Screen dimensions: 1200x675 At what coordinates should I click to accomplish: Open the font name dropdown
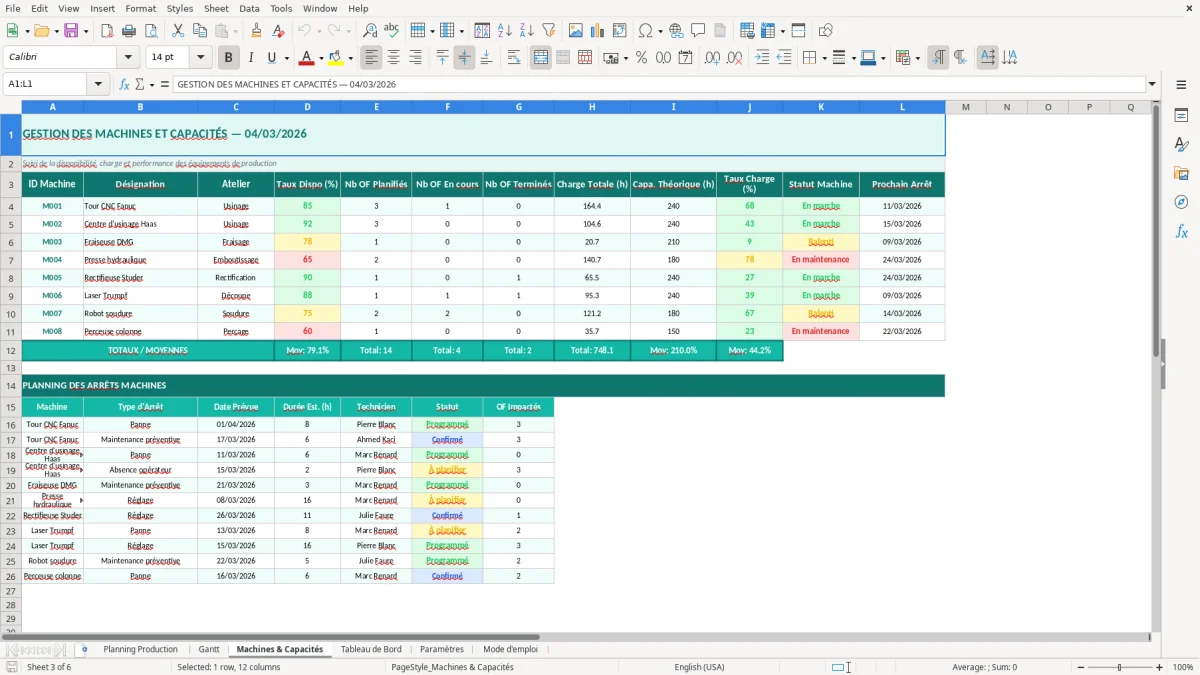coord(128,58)
